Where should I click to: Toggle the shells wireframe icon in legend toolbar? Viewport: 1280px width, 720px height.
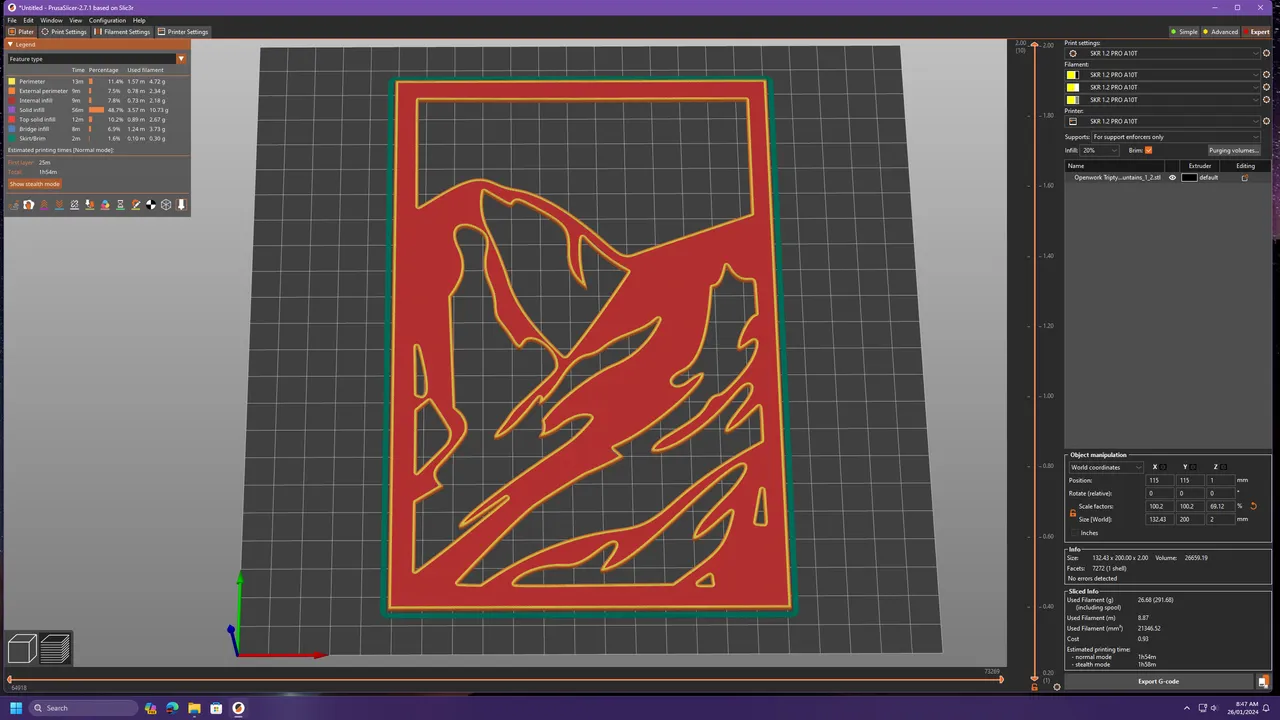[166, 205]
